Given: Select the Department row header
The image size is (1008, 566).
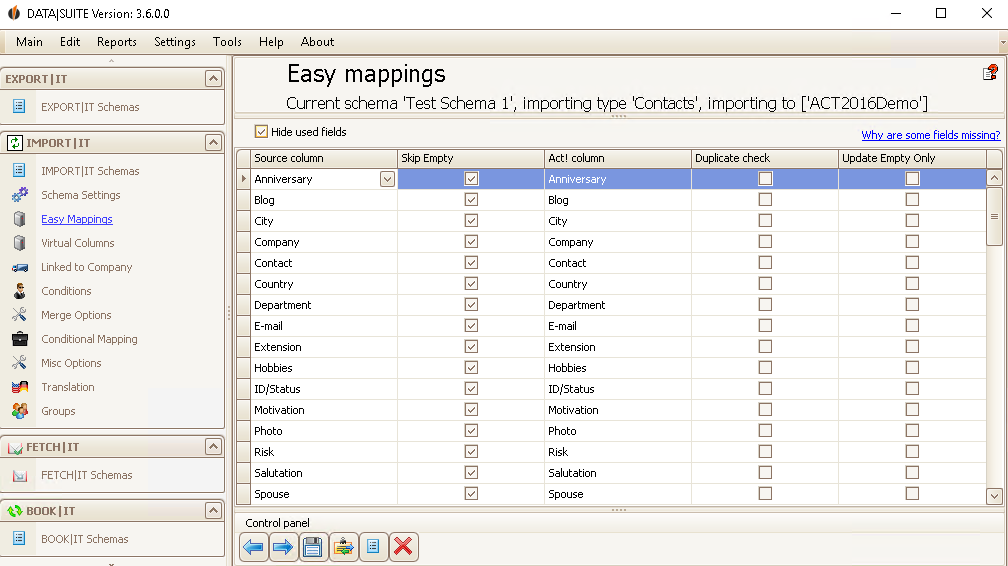Looking at the screenshot, I should pos(244,305).
